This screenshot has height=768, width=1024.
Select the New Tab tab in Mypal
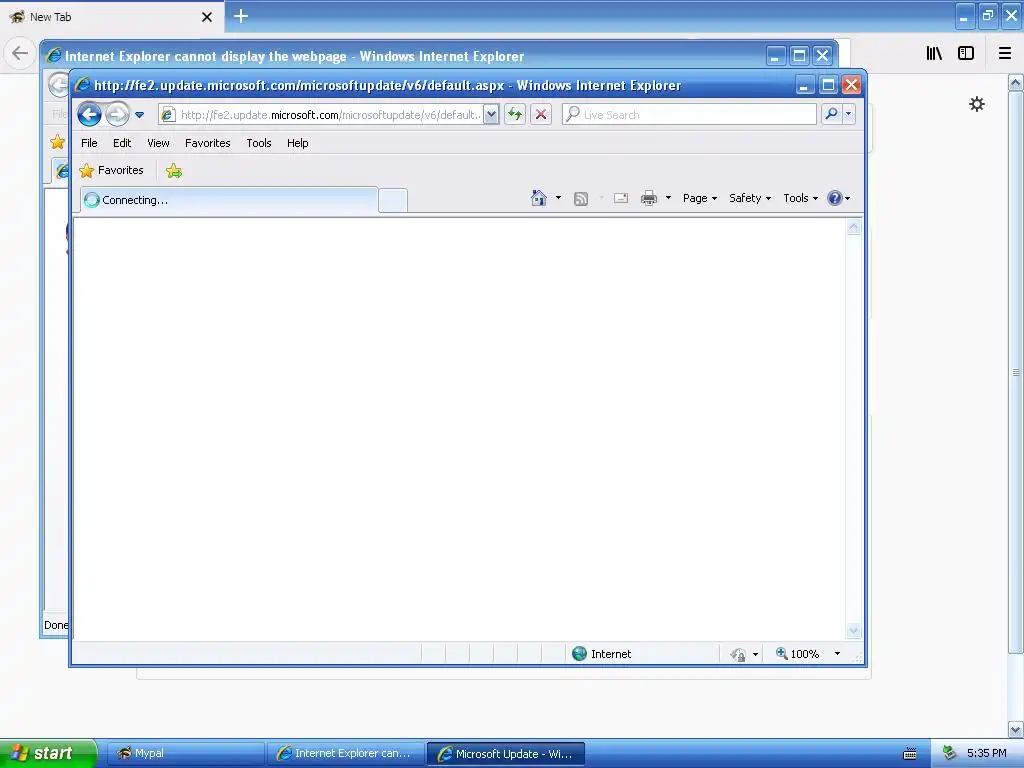coord(111,17)
